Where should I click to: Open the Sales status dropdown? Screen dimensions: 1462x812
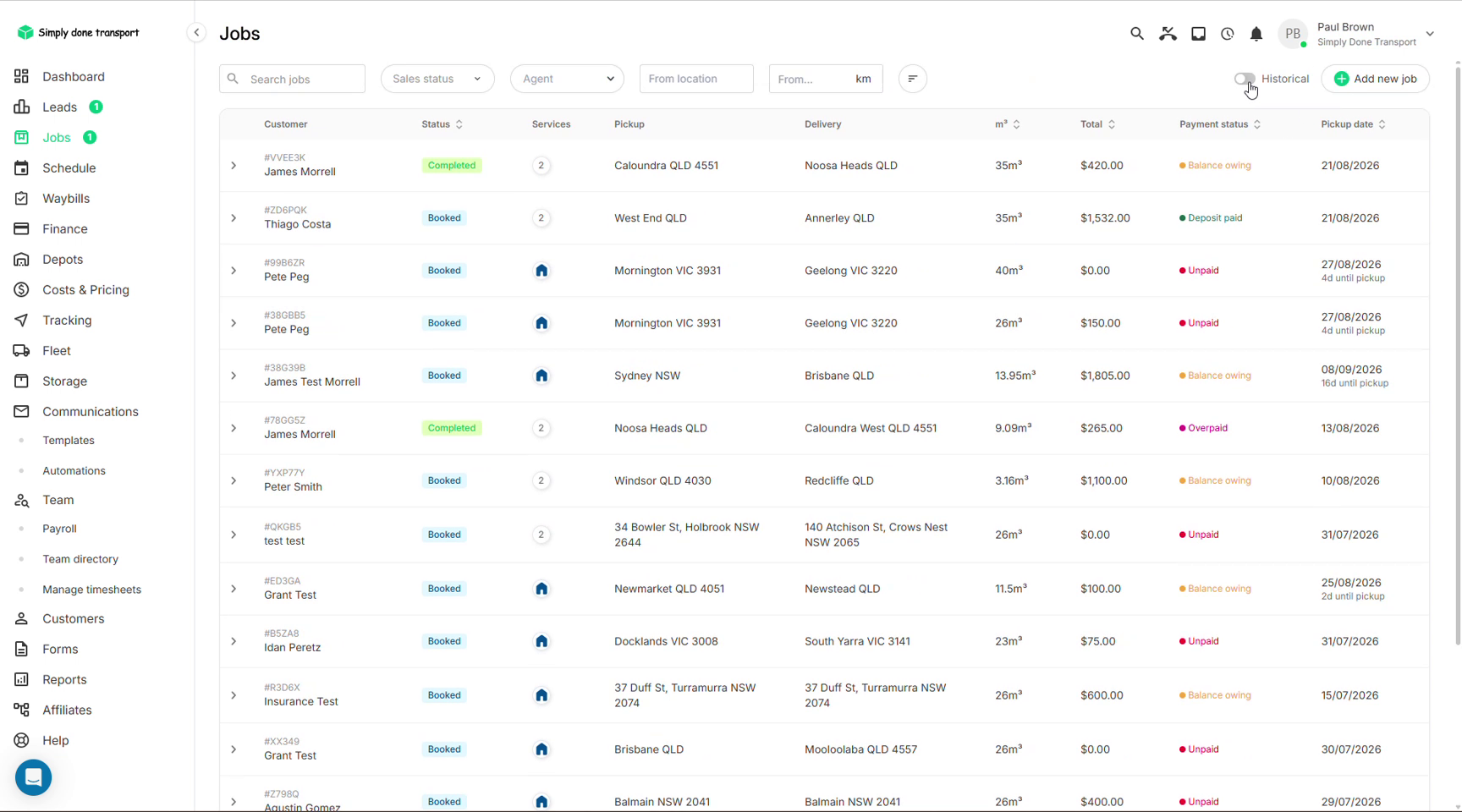coord(437,79)
